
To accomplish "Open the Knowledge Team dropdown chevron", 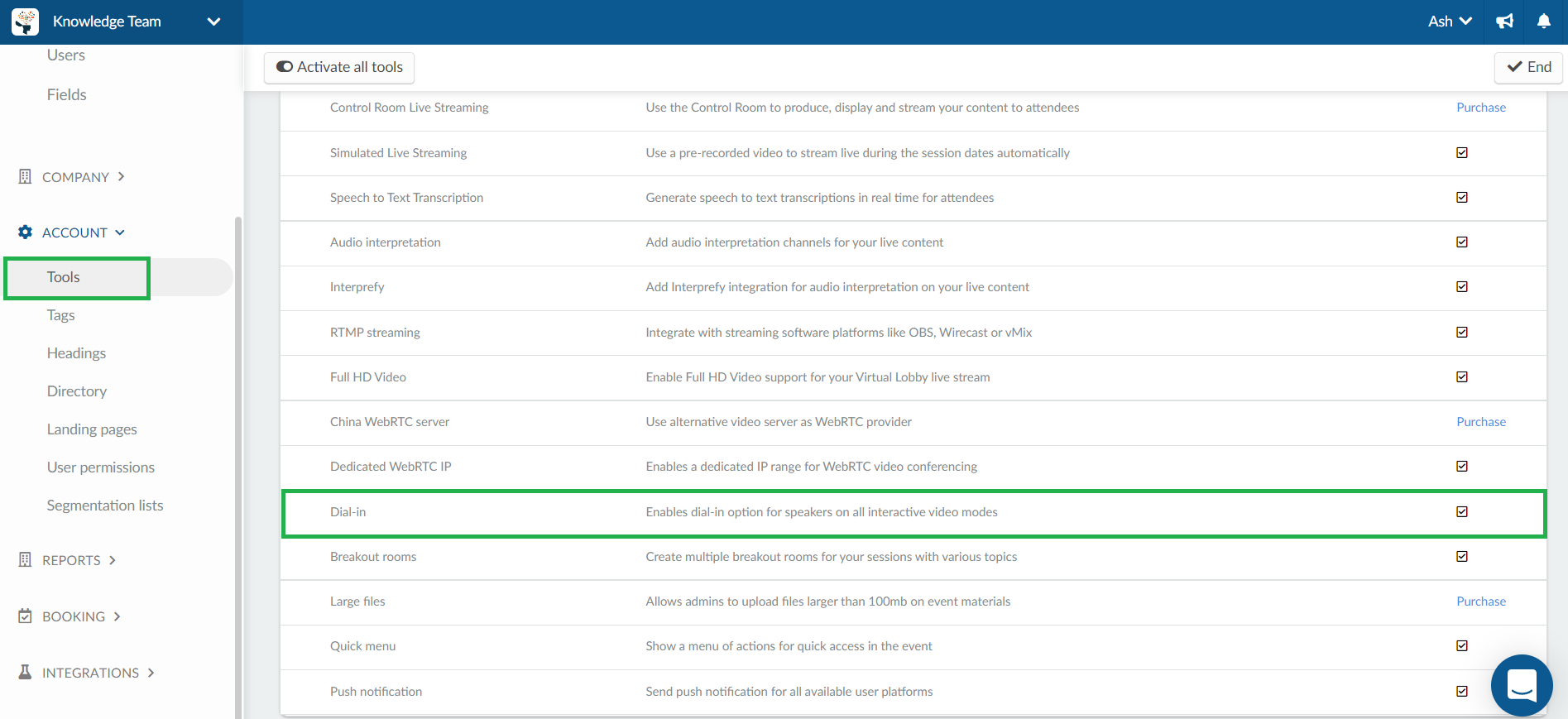I will click(x=213, y=22).
